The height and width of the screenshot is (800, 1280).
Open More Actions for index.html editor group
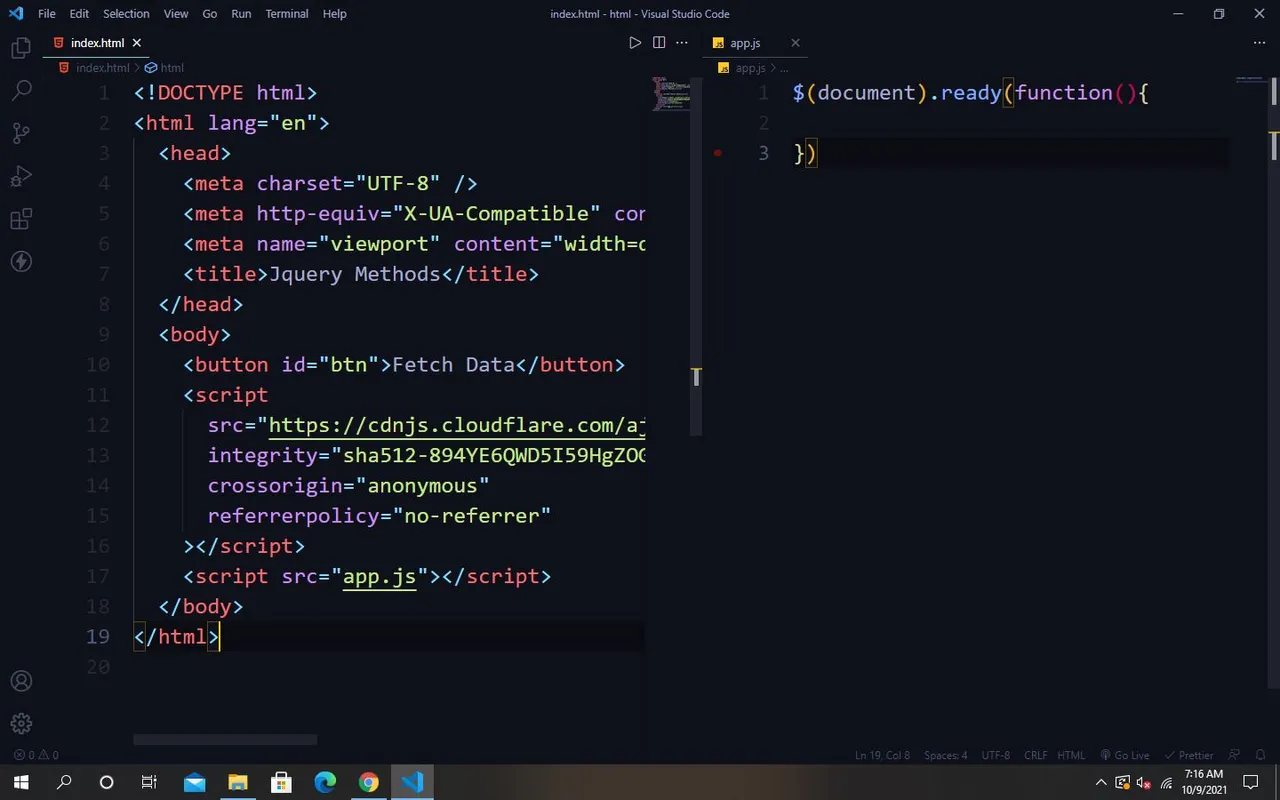tap(682, 43)
